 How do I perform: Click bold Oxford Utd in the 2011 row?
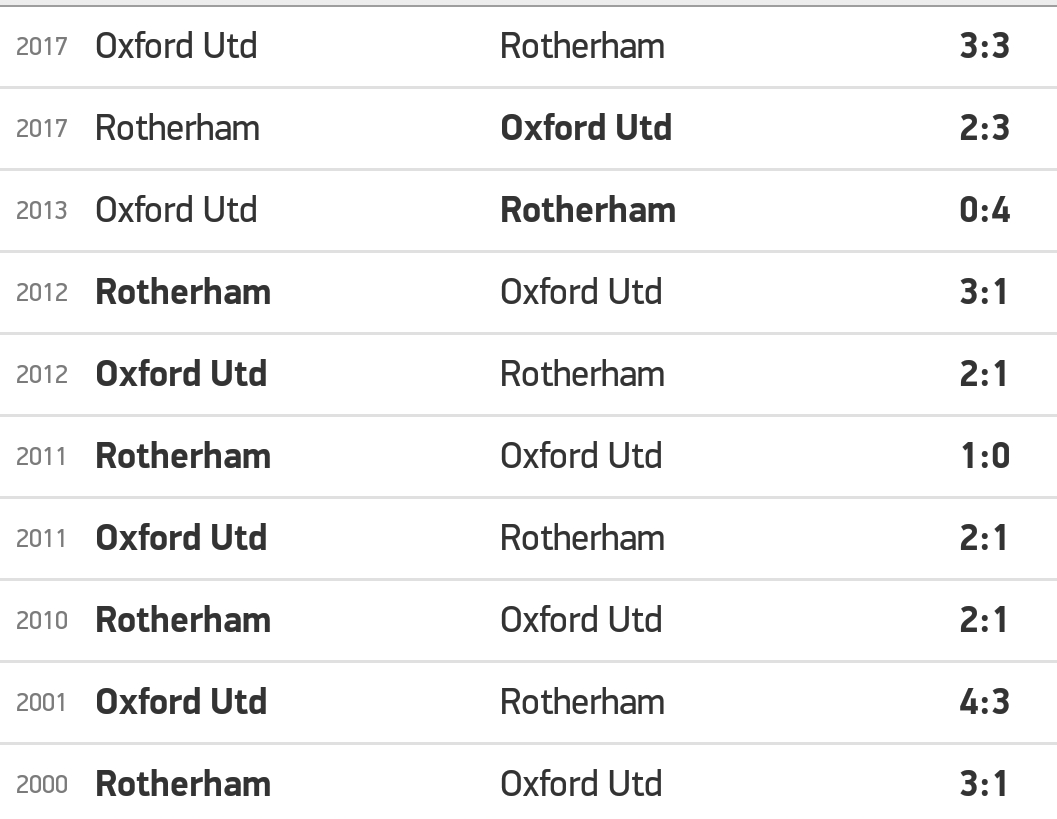pos(181,539)
